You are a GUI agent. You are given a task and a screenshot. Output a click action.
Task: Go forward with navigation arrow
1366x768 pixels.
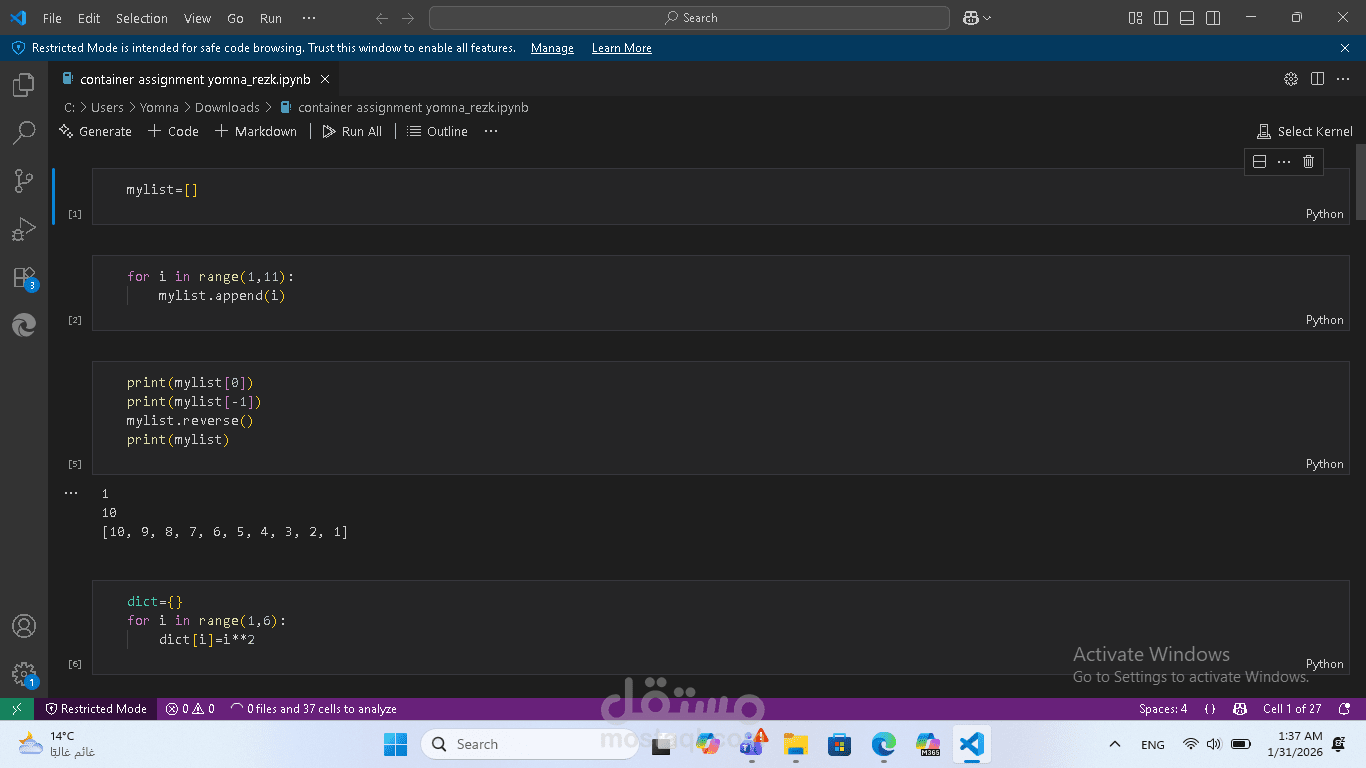408,18
